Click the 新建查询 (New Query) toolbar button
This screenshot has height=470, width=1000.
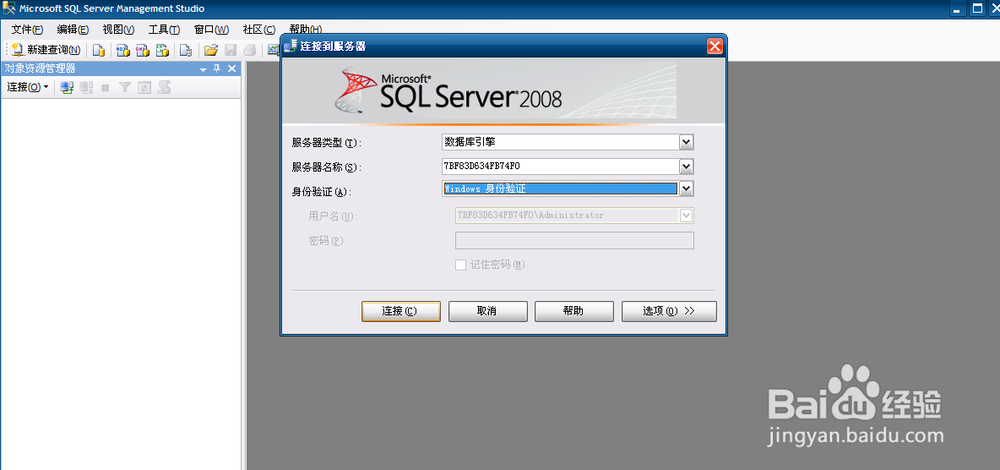pyautogui.click(x=45, y=50)
